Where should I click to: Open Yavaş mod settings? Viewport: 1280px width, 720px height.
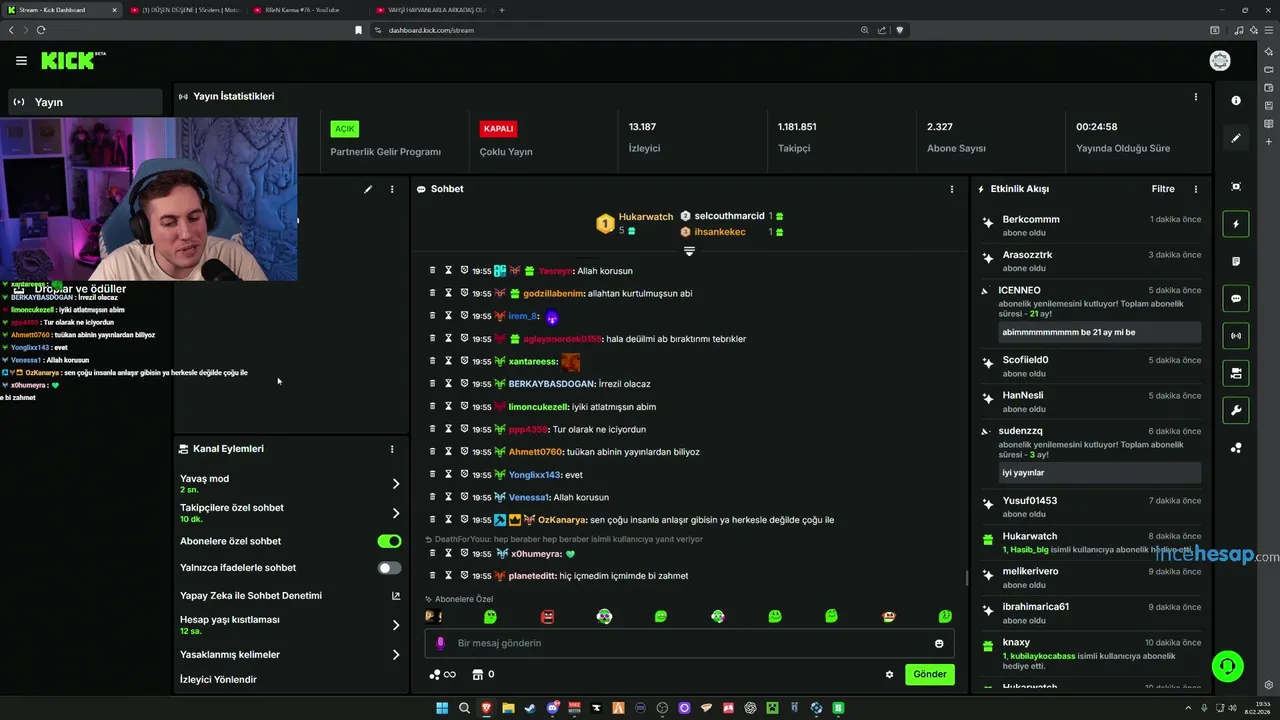[290, 484]
